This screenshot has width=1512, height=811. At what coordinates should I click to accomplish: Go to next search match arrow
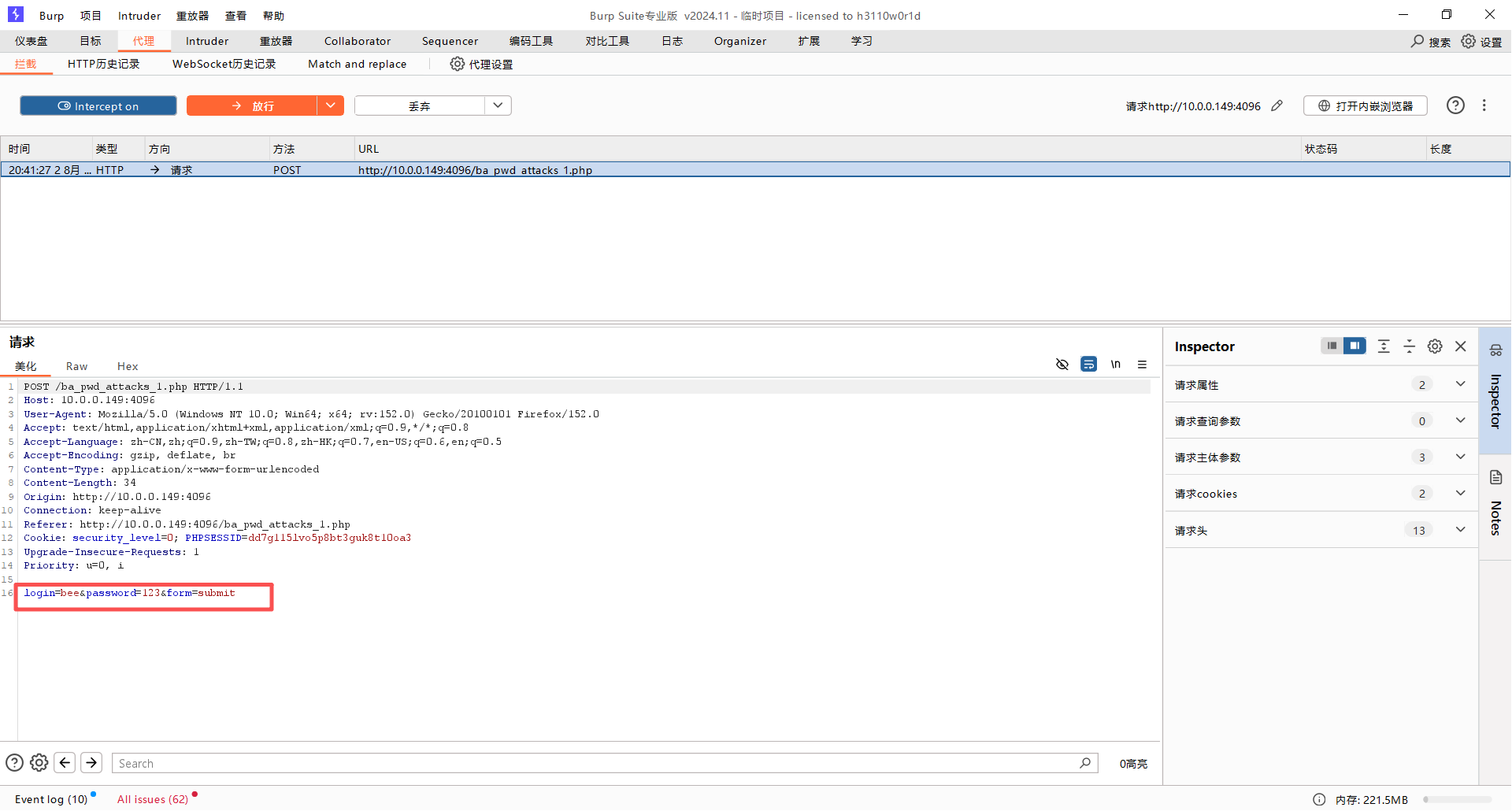pyautogui.click(x=91, y=763)
